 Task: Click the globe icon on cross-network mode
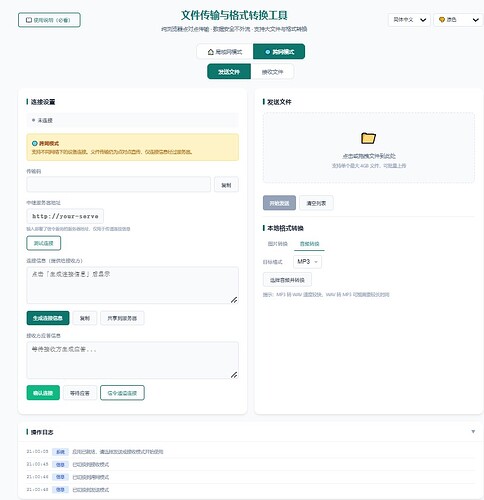point(267,52)
